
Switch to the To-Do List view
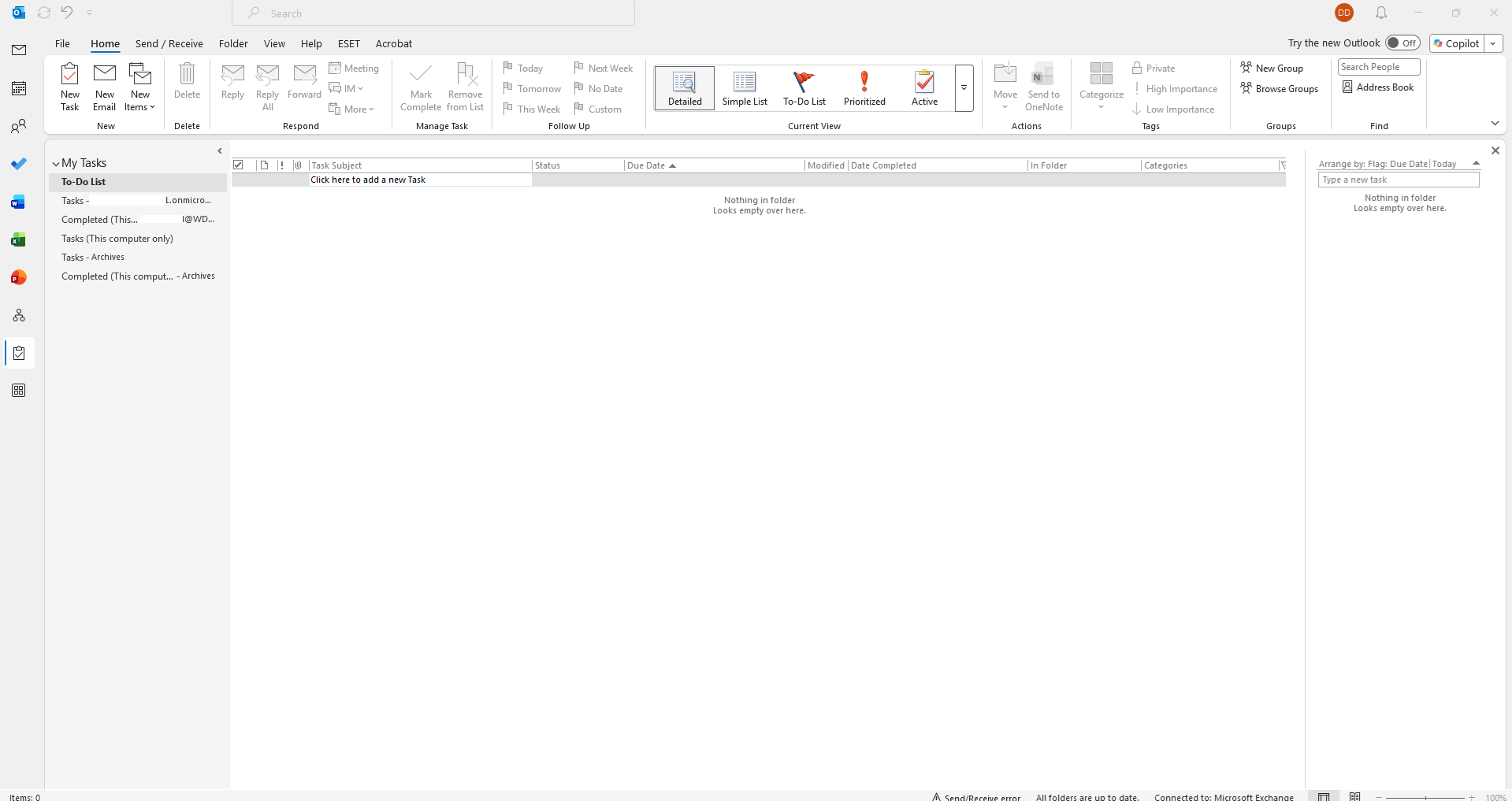804,87
